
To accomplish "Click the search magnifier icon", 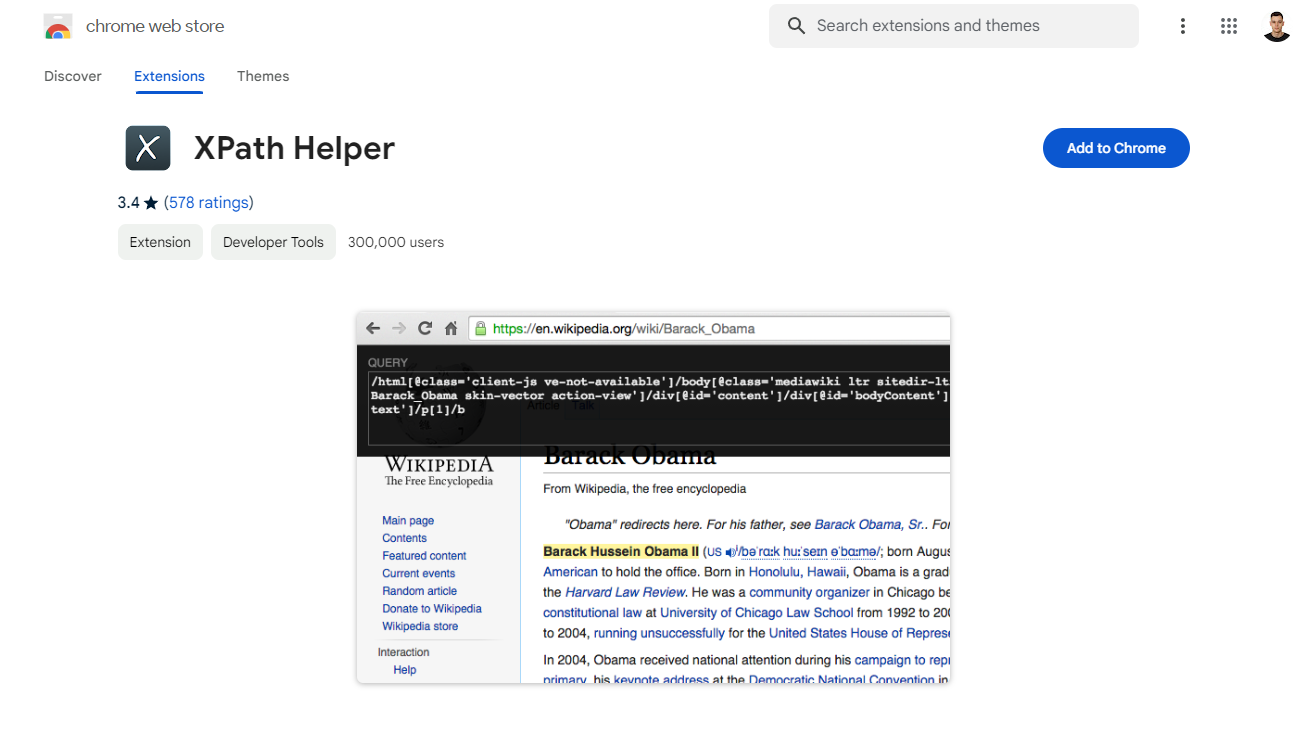I will click(x=796, y=26).
